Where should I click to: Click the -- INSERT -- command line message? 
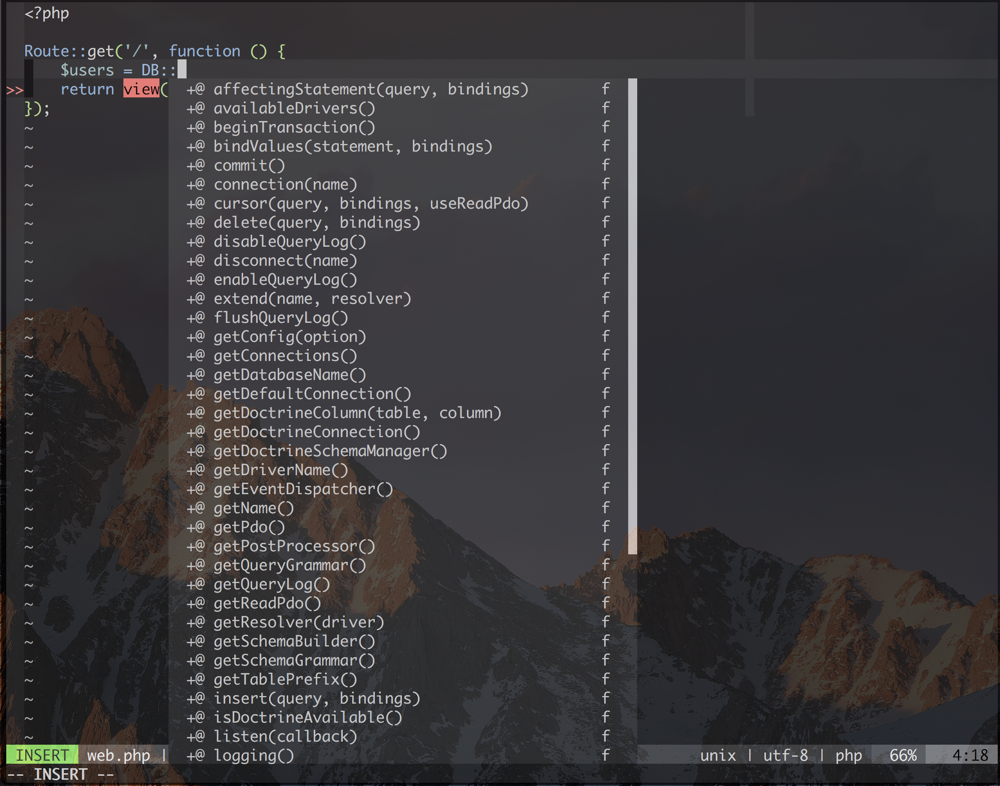tap(61, 775)
